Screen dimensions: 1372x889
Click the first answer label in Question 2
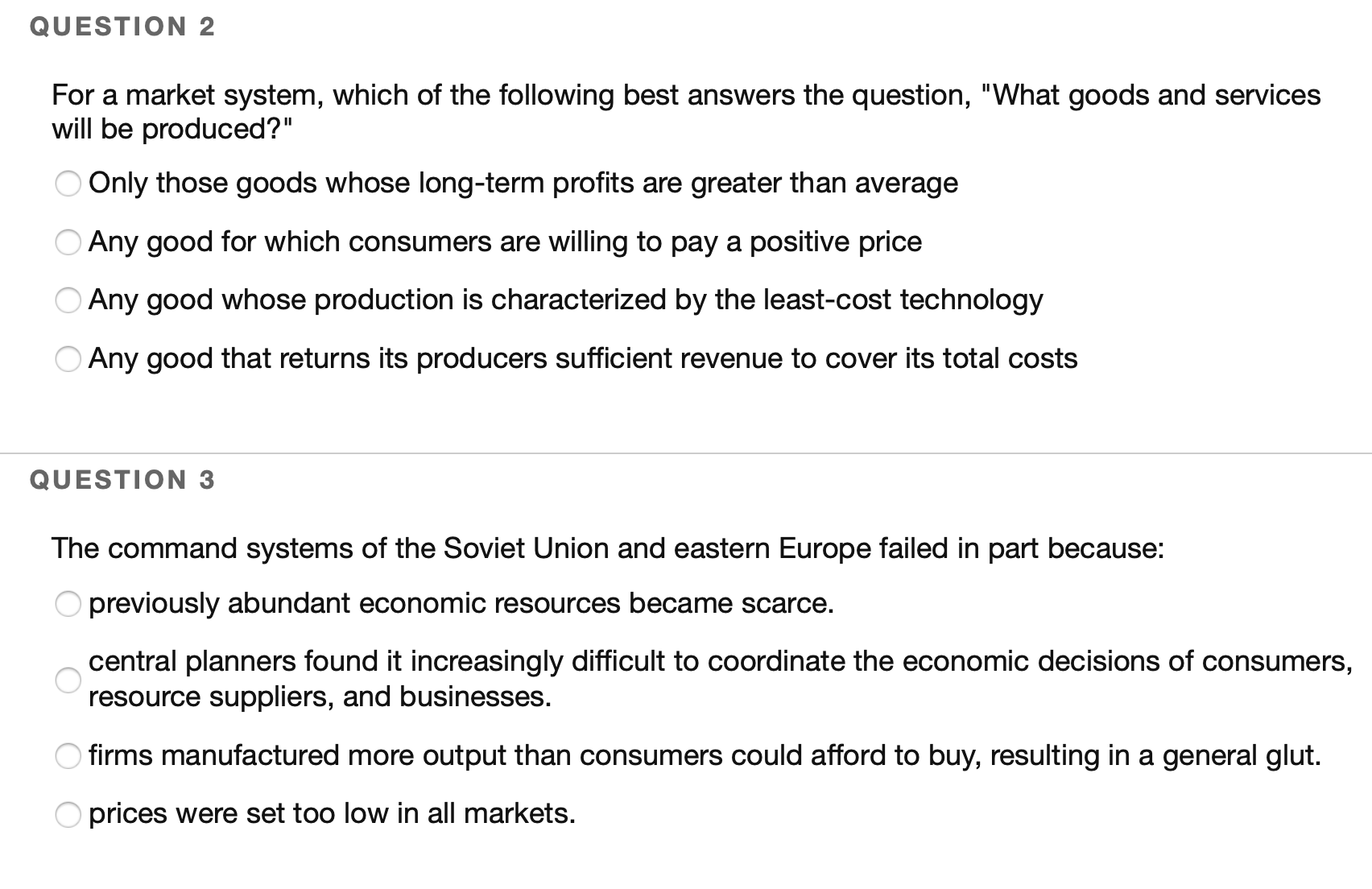pyautogui.click(x=523, y=183)
